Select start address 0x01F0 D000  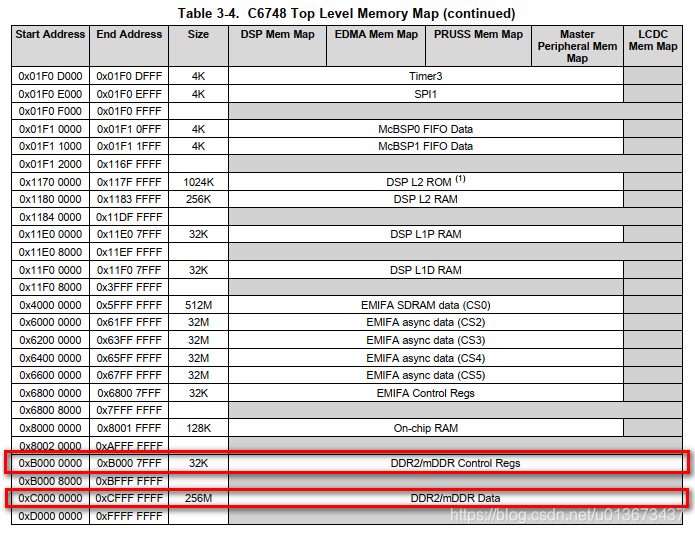pyautogui.click(x=50, y=76)
